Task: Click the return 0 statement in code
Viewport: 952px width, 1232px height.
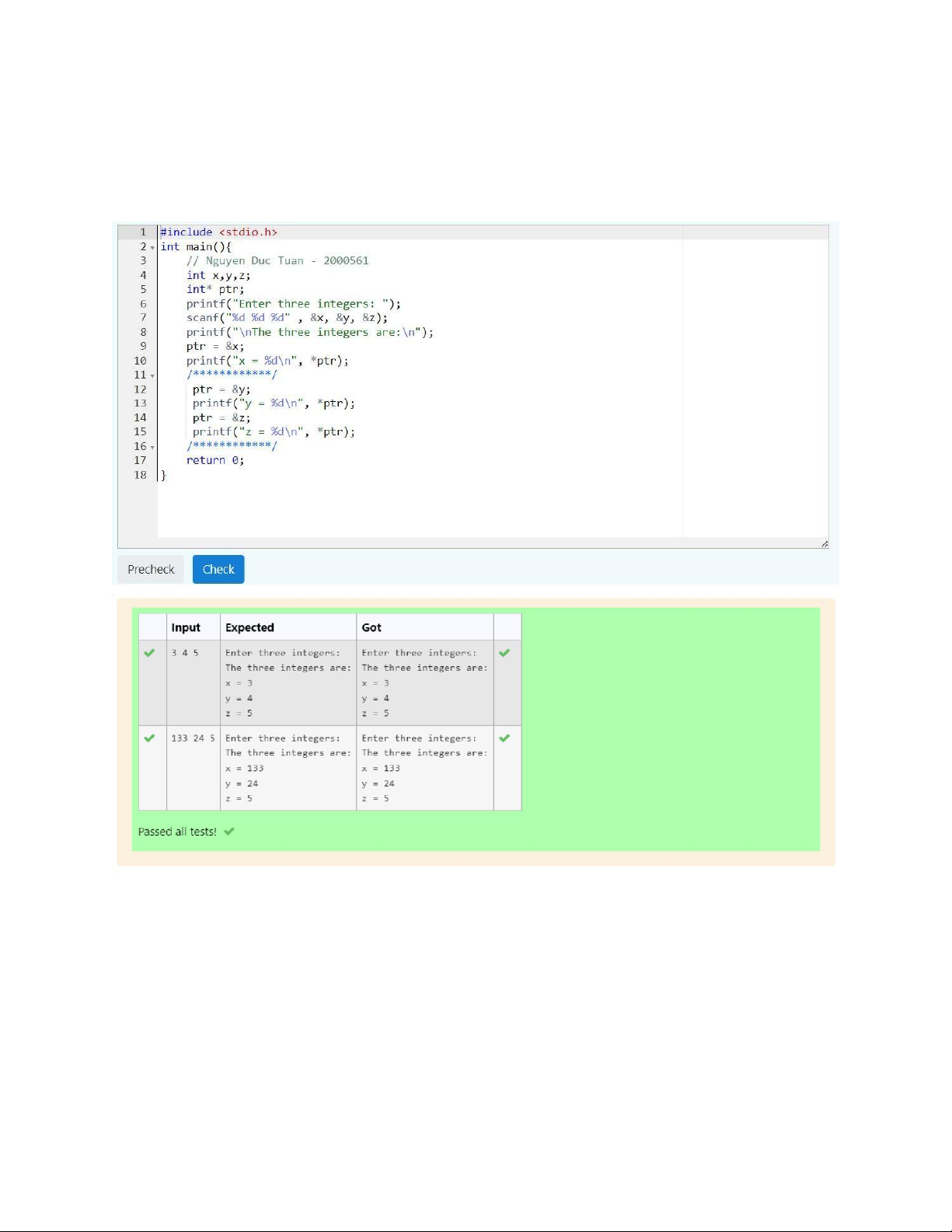Action: click(215, 460)
